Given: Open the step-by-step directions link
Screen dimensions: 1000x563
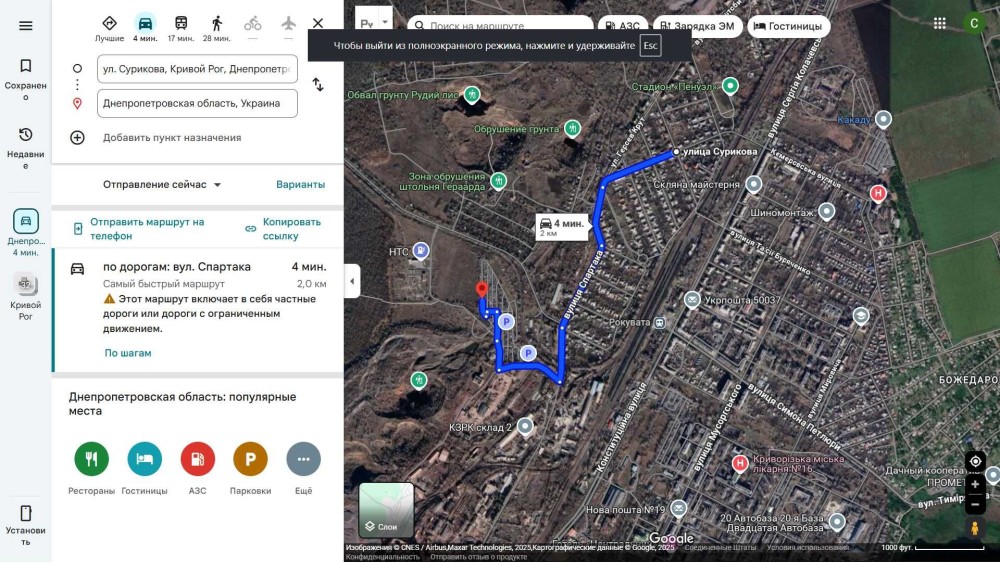Looking at the screenshot, I should 128,353.
